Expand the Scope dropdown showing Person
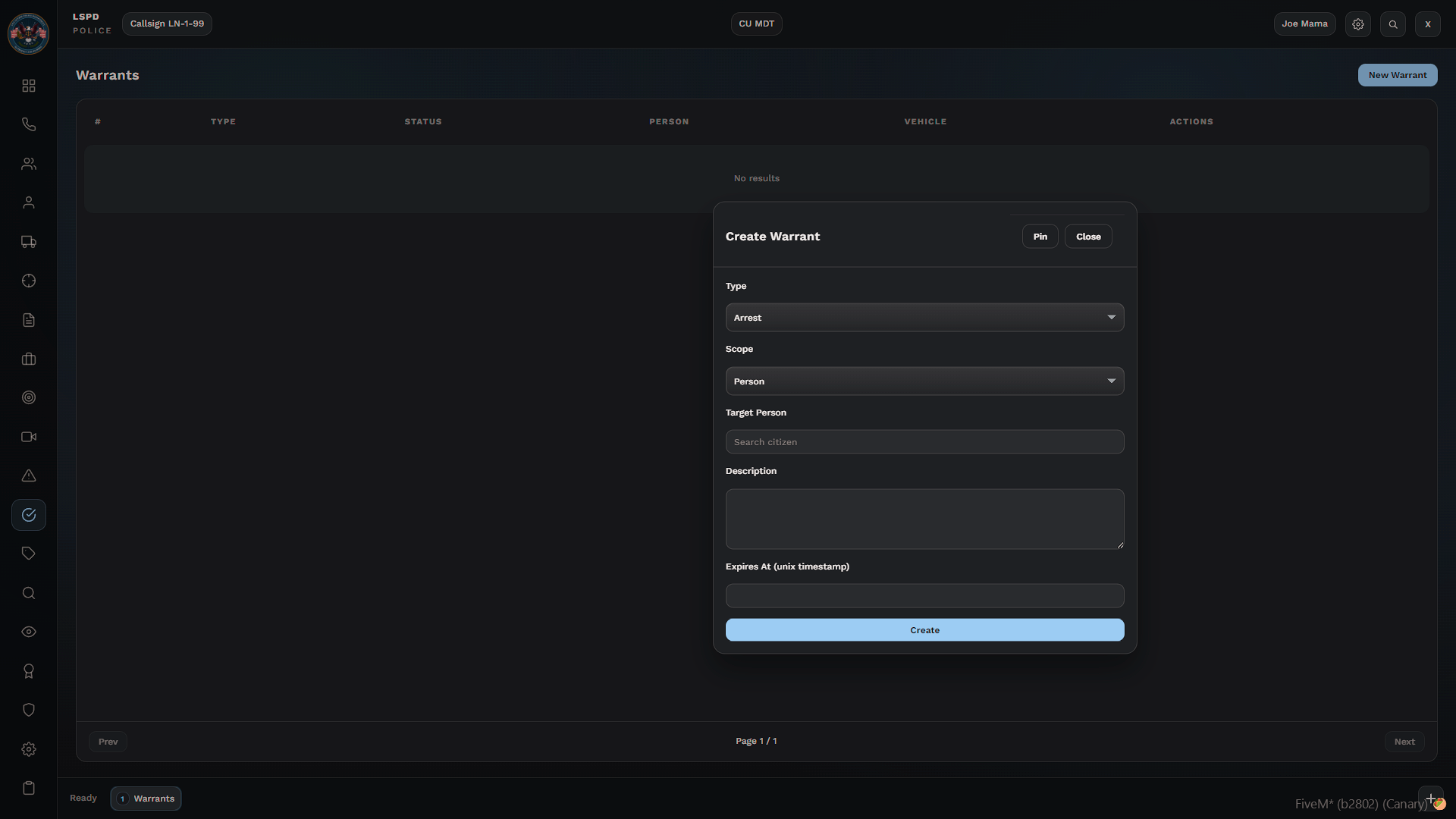 click(924, 381)
